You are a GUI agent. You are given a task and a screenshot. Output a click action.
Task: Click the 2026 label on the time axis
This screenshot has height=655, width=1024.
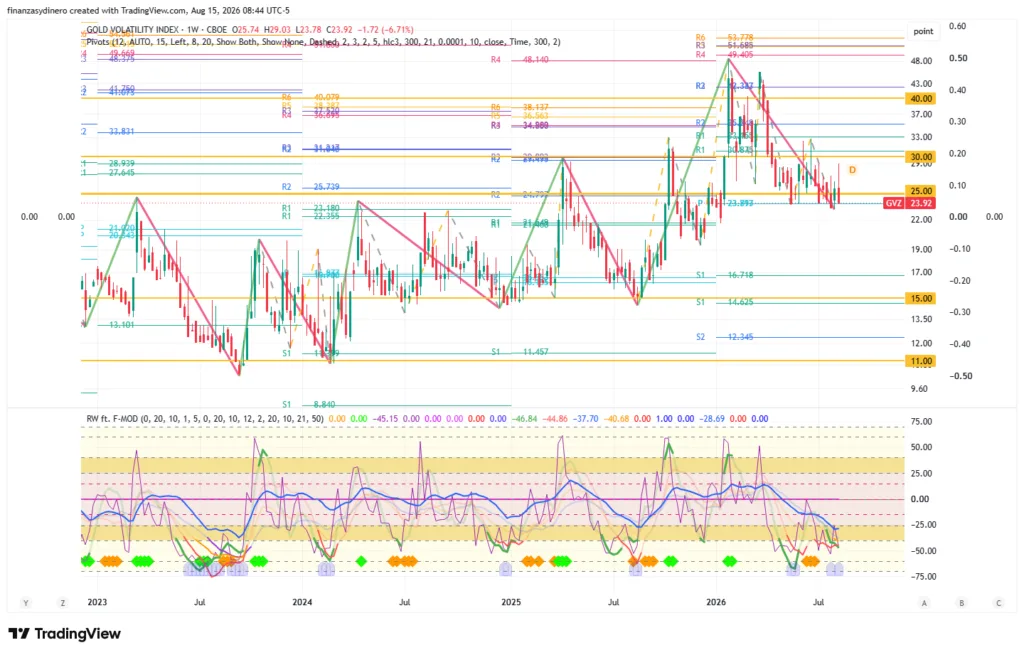click(x=716, y=602)
